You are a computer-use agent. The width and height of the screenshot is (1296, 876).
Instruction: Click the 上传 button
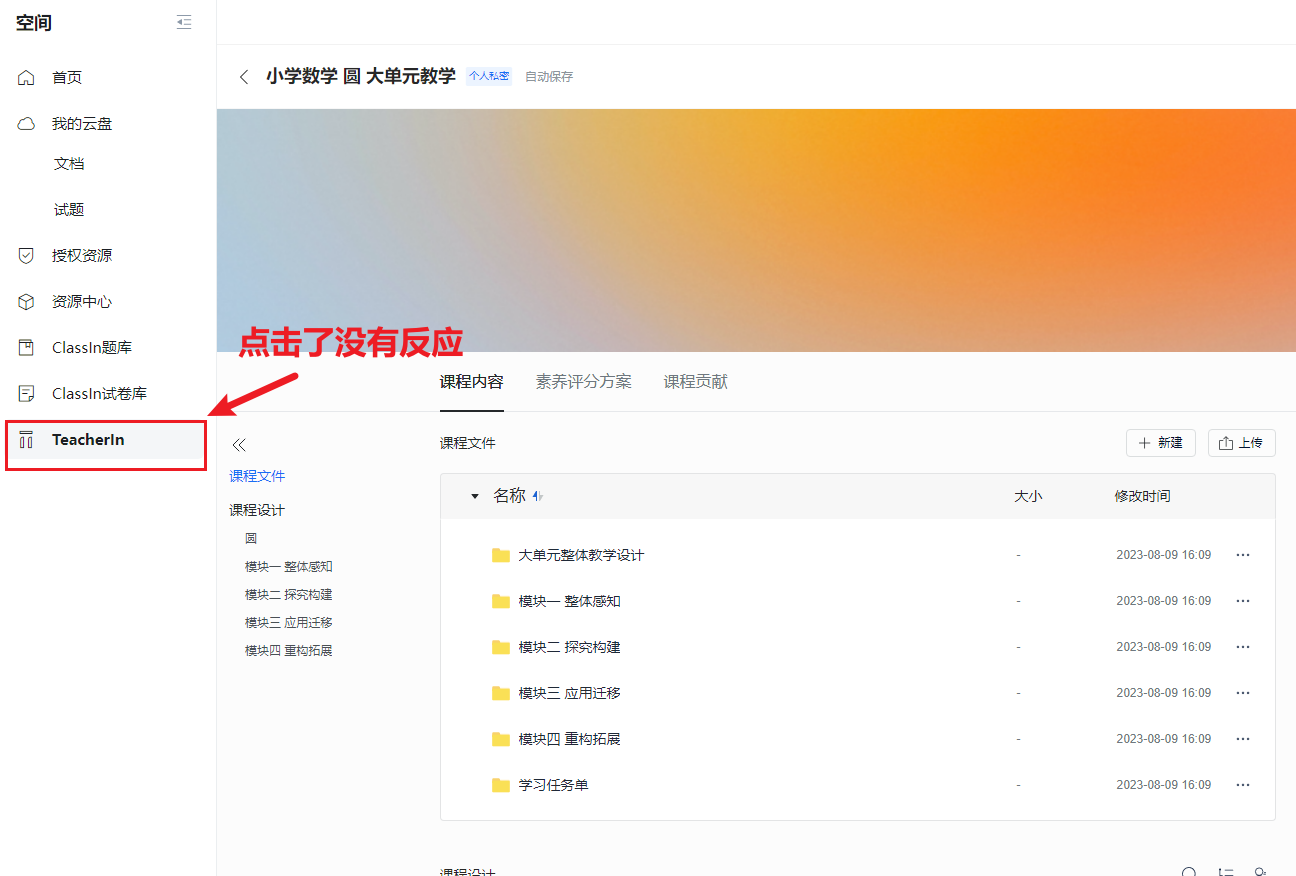[1242, 443]
